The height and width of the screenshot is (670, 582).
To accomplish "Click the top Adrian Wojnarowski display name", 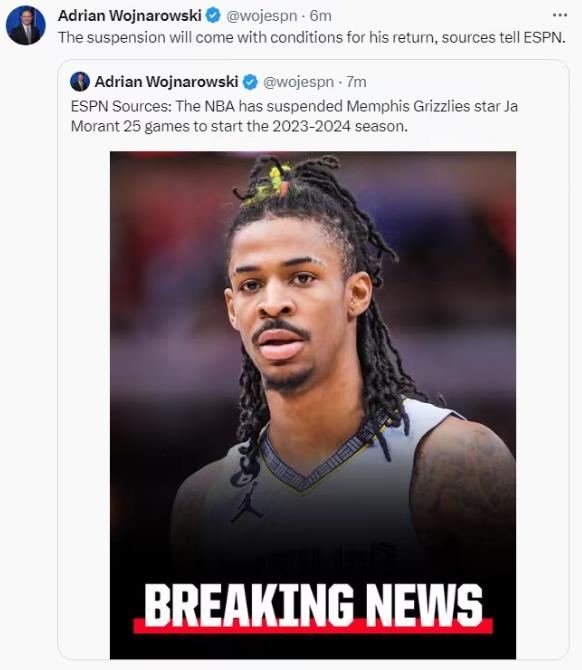I will 129,16.
